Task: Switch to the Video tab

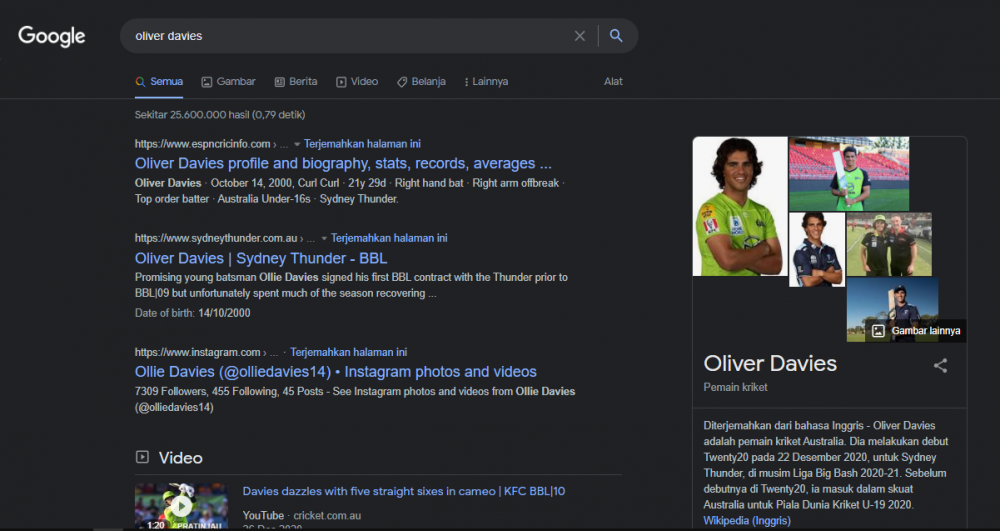Action: pyautogui.click(x=357, y=82)
